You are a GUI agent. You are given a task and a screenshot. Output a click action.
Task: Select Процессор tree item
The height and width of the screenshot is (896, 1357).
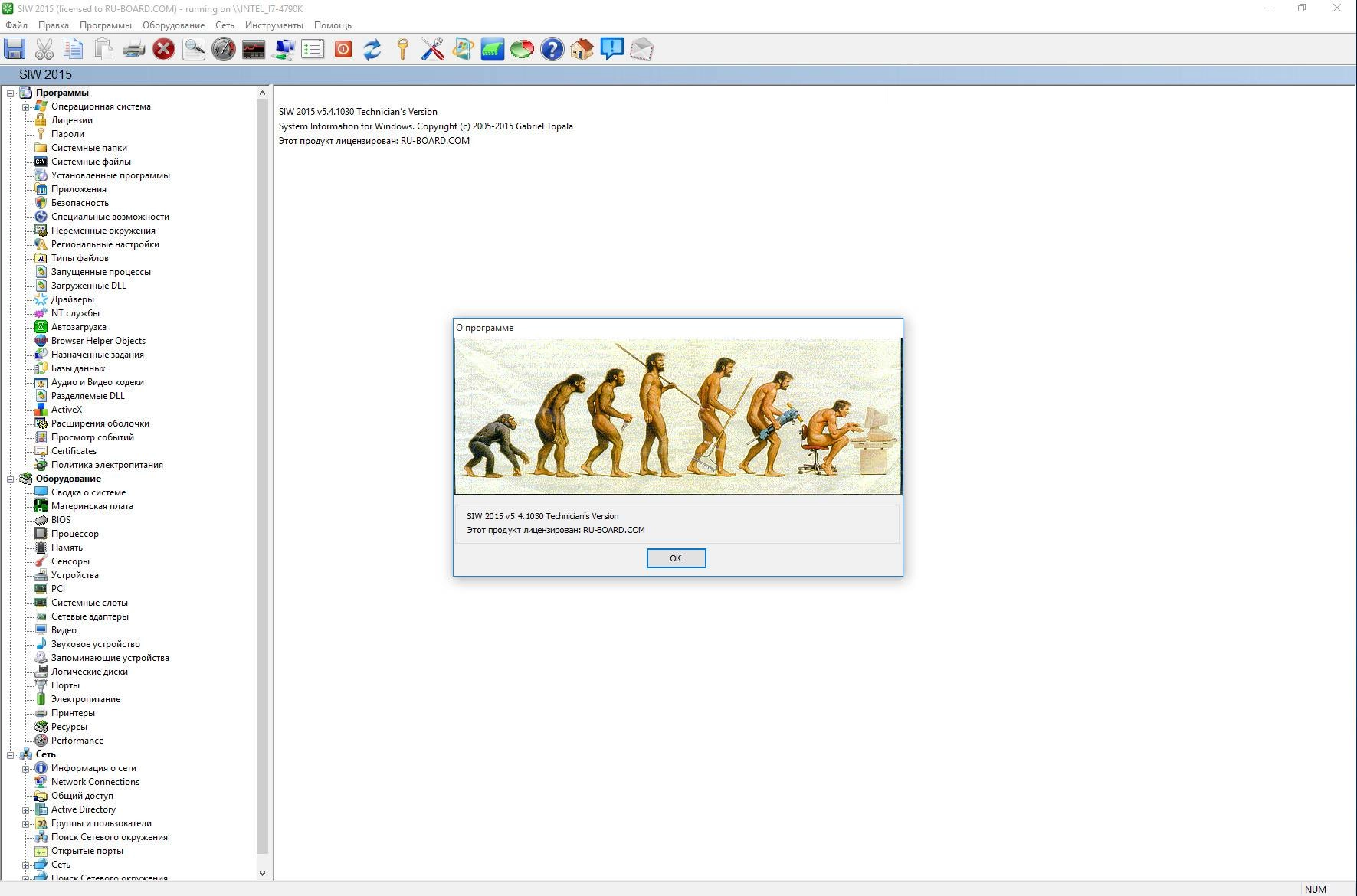pos(75,534)
